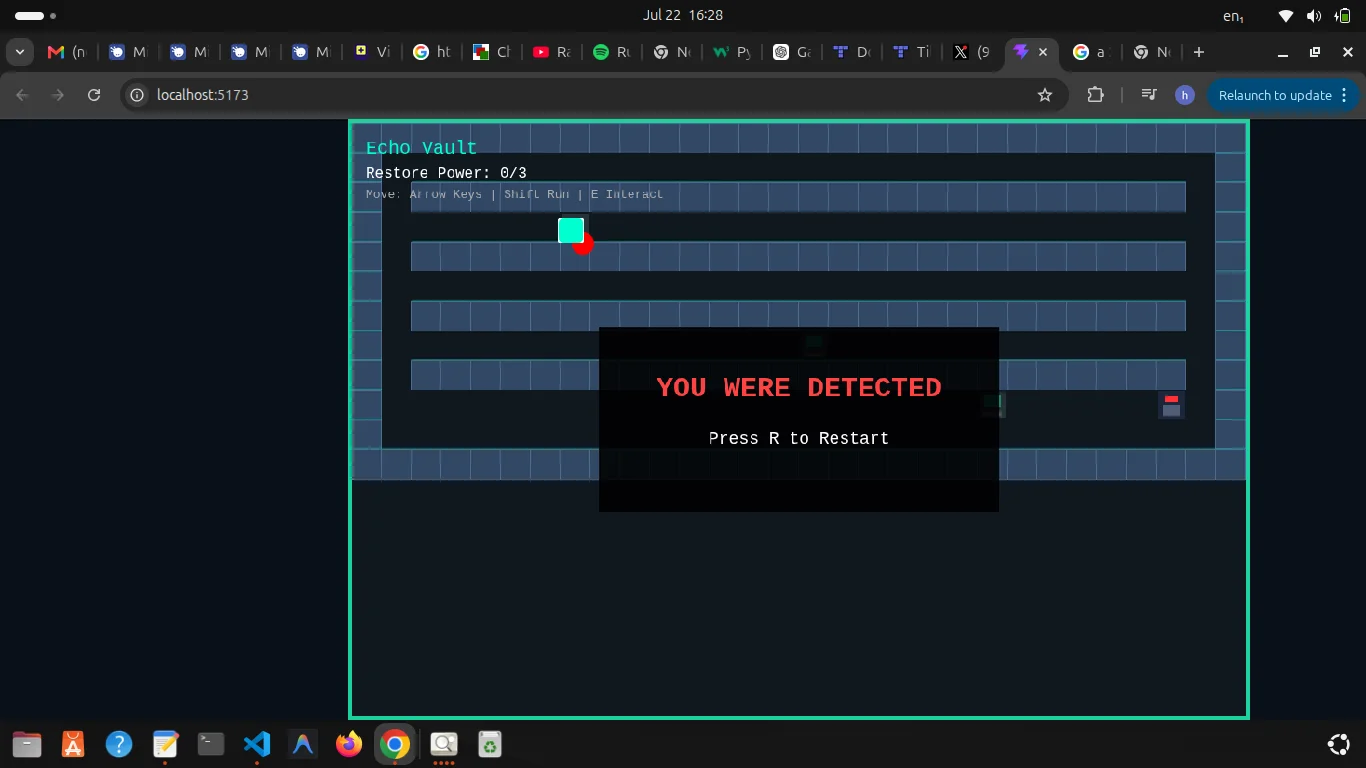
Task: Open the battery status icon
Action: click(1341, 15)
